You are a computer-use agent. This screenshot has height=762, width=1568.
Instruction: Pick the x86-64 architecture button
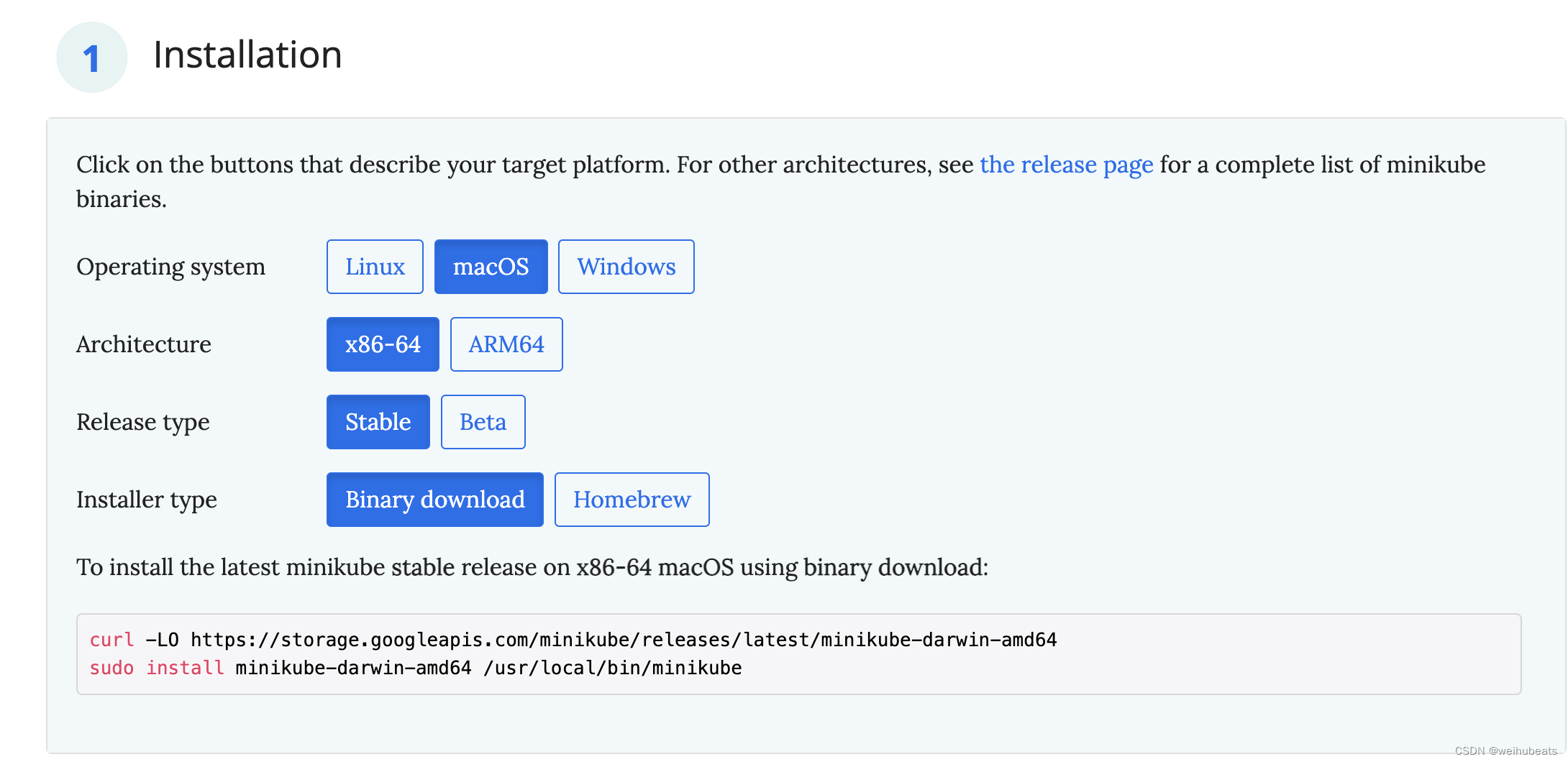[383, 344]
